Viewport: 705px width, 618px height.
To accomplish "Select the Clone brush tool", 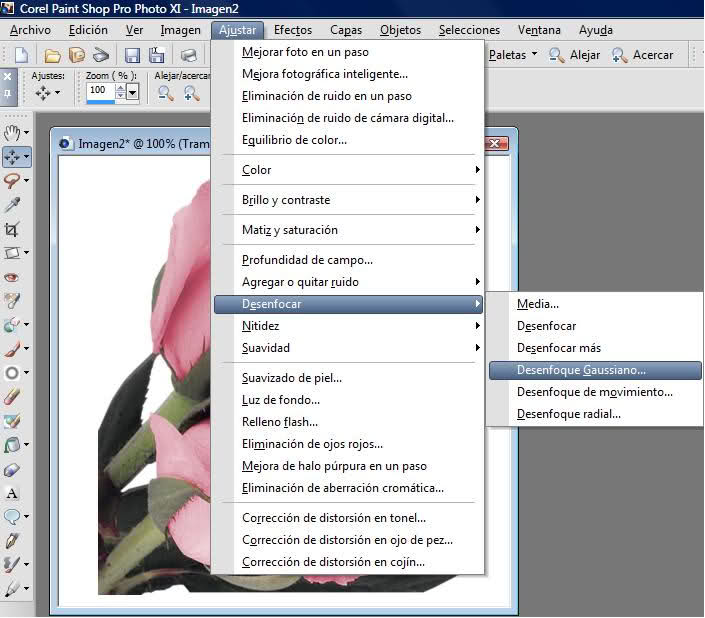I will pos(12,325).
